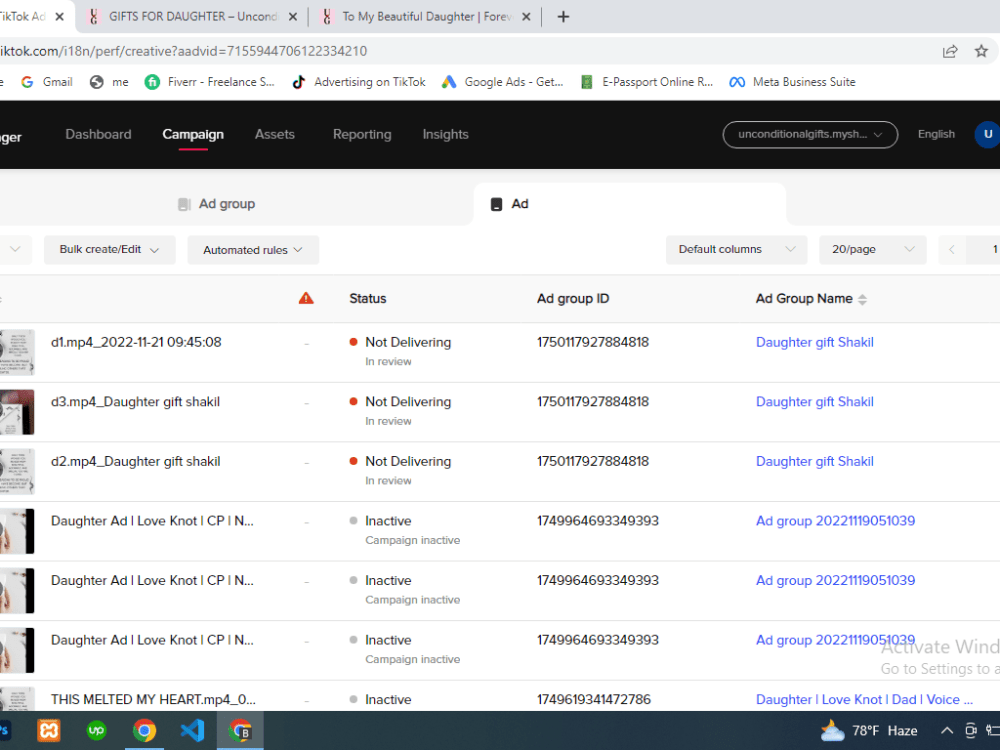Click the red warning triangle column icon
The width and height of the screenshot is (1000, 750).
(x=306, y=298)
